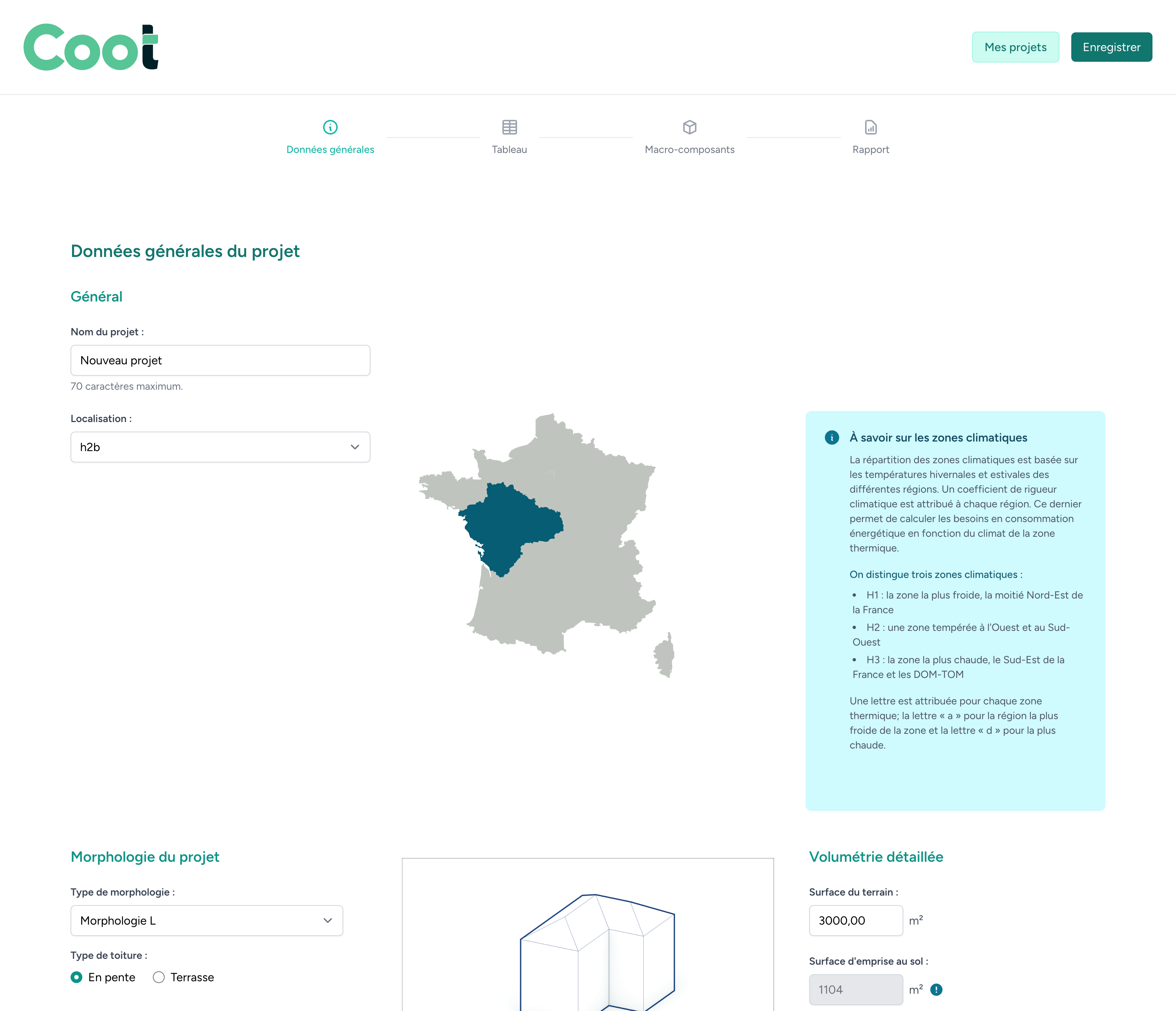The height and width of the screenshot is (1011, 1176).
Task: Switch to the Macro-composants step label
Action: point(689,149)
